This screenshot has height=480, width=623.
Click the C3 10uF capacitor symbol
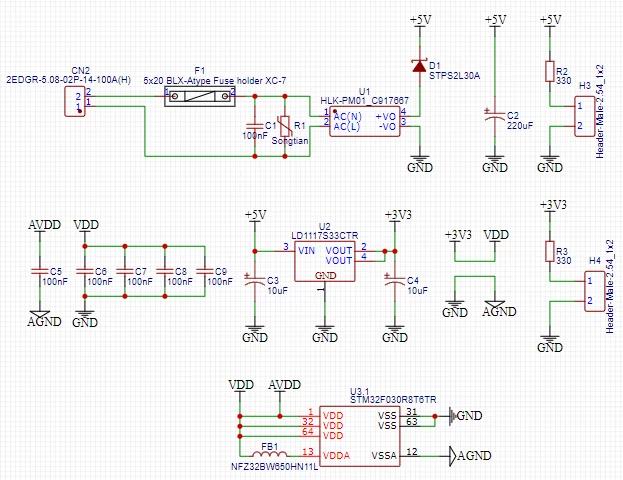[255, 281]
